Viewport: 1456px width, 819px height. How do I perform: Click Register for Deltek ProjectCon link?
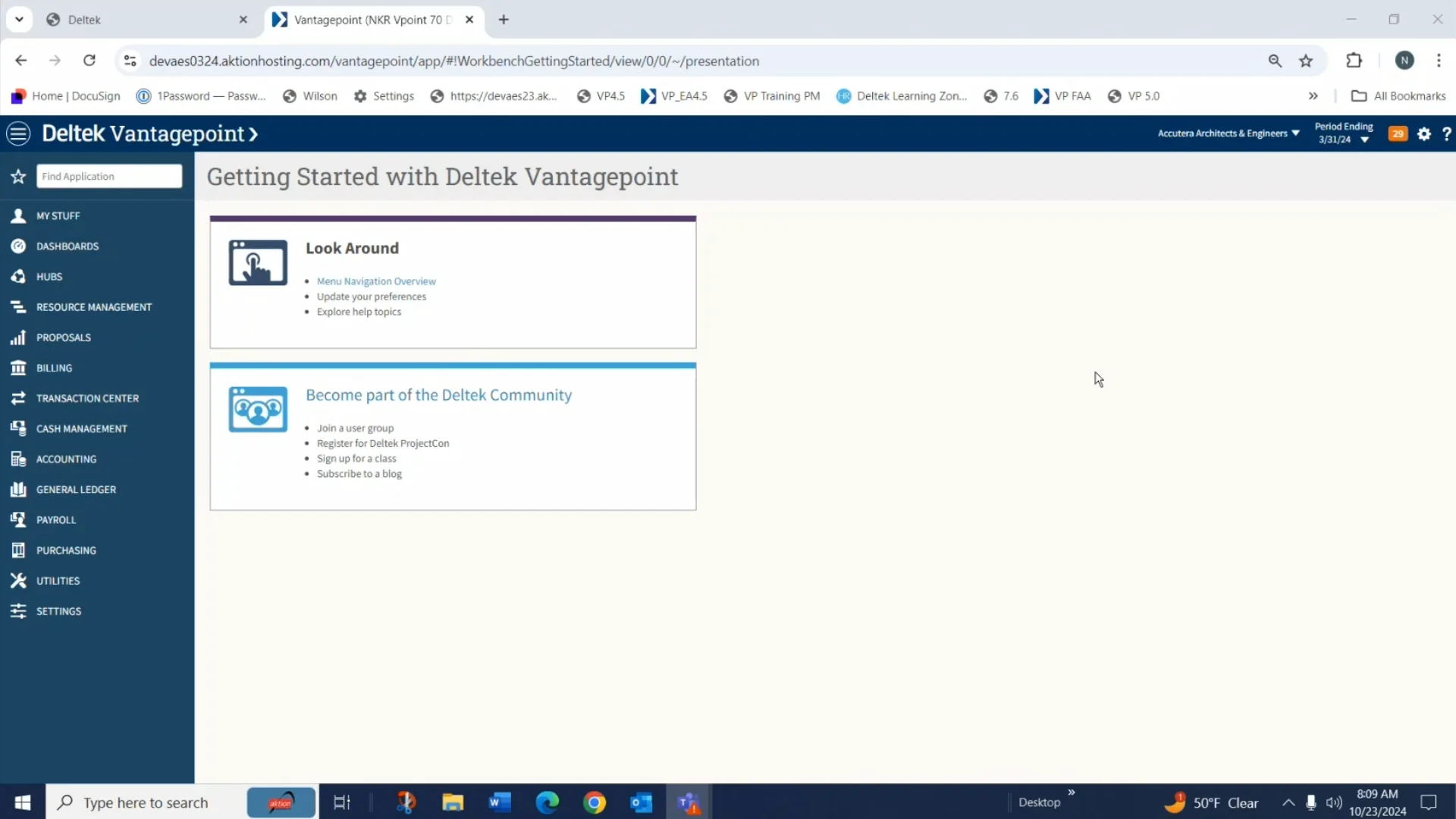pyautogui.click(x=383, y=444)
